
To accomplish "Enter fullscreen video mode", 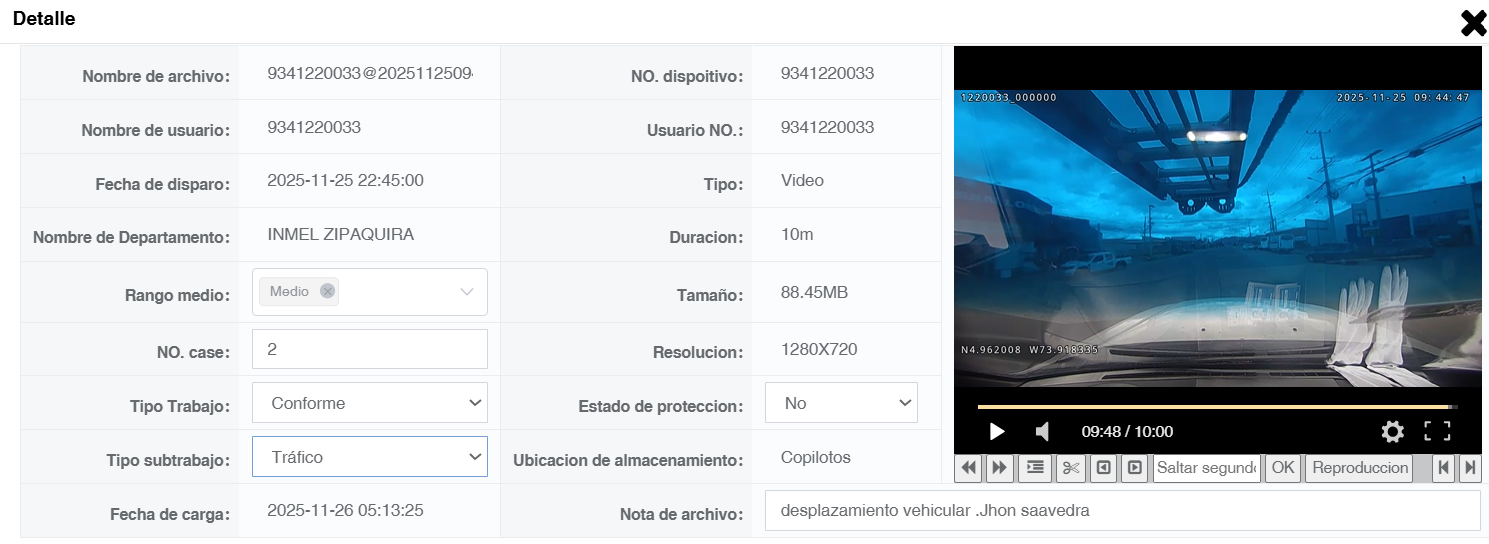I will click(1437, 431).
